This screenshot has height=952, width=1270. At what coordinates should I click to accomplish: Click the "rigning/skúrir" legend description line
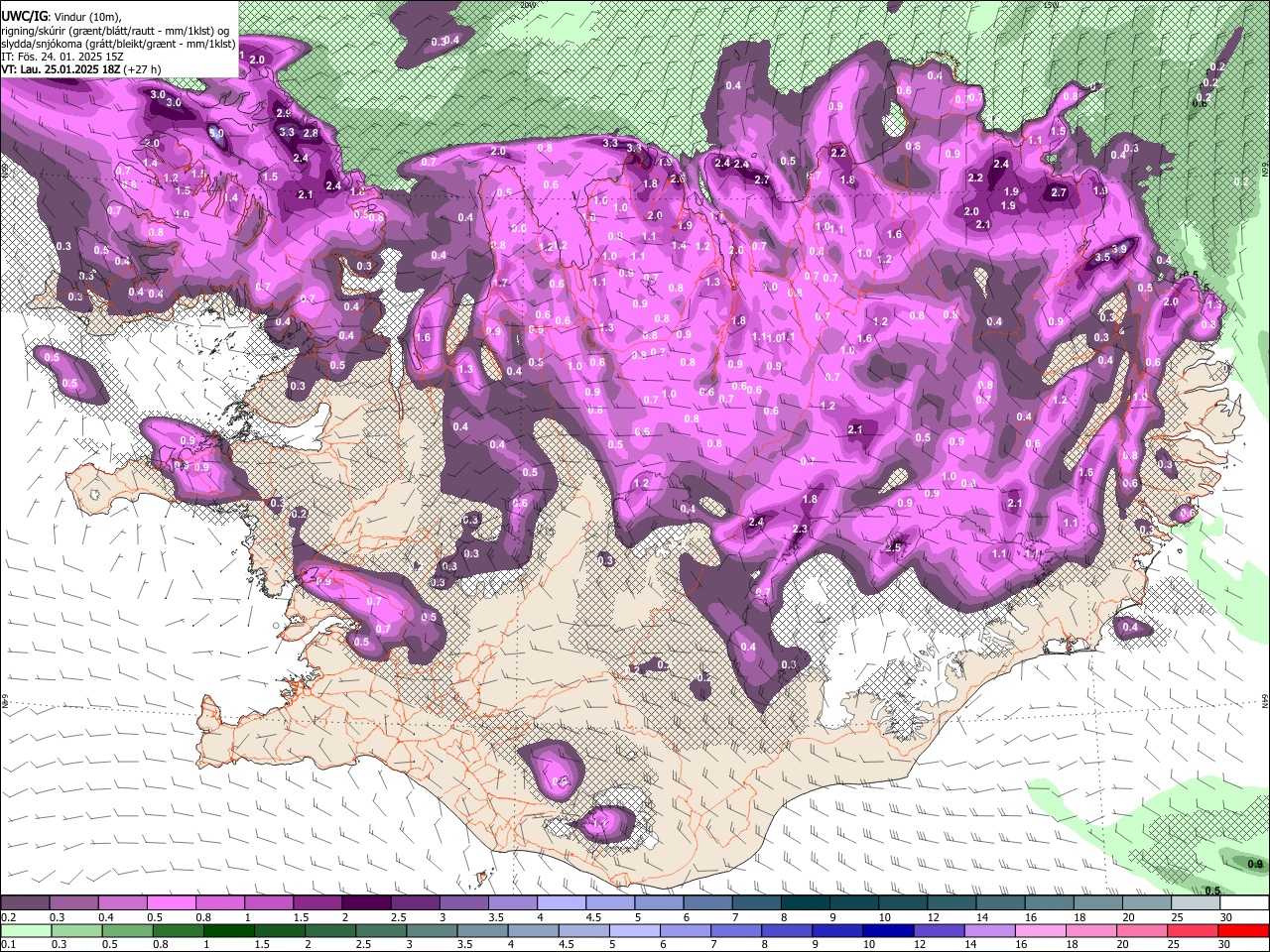pyautogui.click(x=117, y=31)
